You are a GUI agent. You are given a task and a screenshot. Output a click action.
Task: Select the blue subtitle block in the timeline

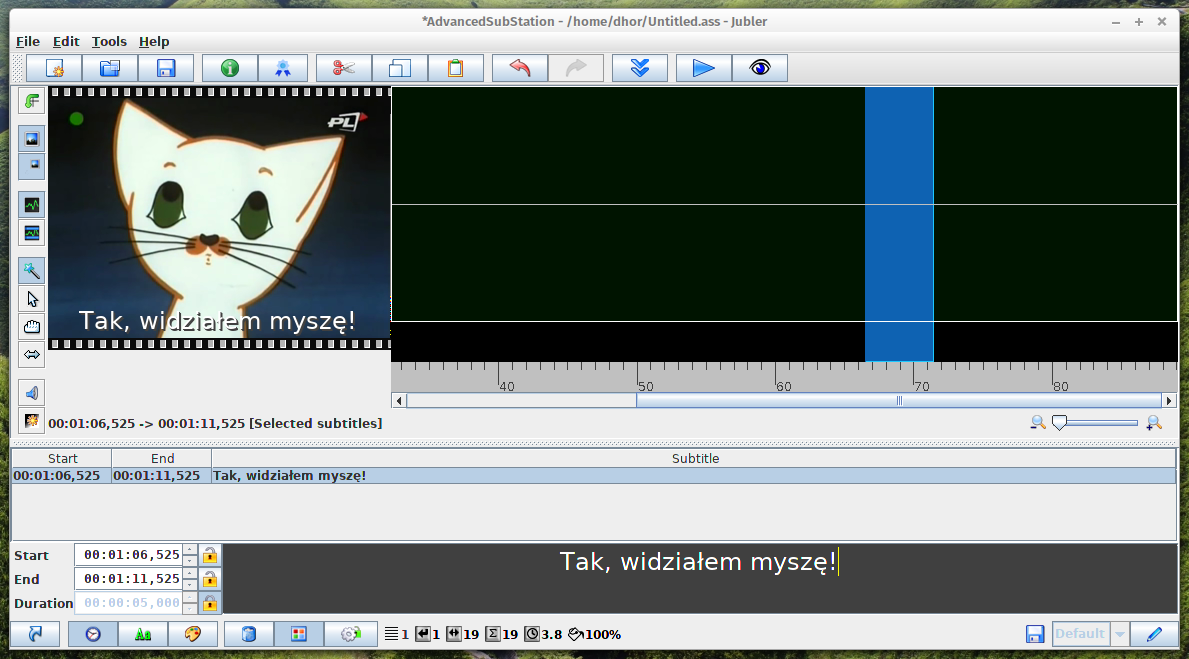[x=899, y=224]
